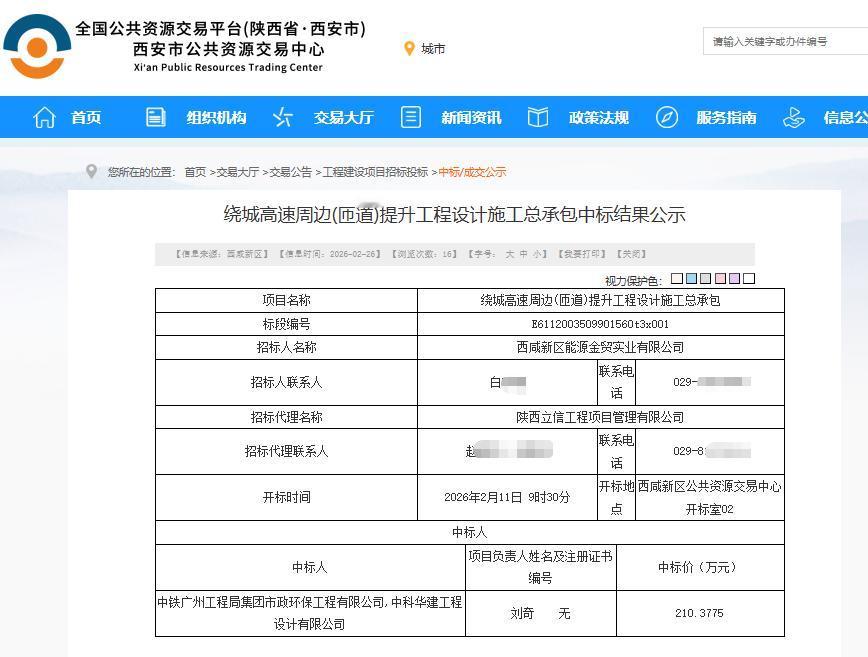Viewport: 868px width, 657px height.
Task: Choose the pink eye-protection color swatch
Action: click(719, 278)
